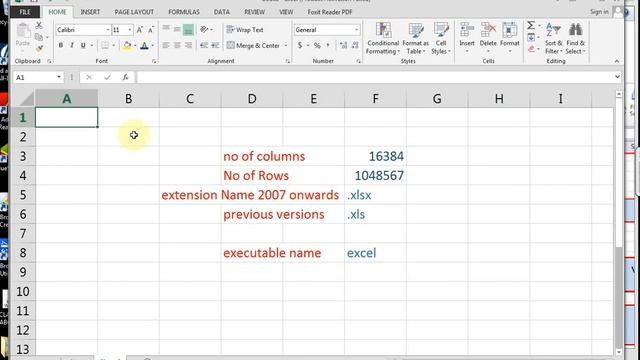
Task: Switch to the PAGE LAYOUT tab
Action: pyautogui.click(x=134, y=12)
